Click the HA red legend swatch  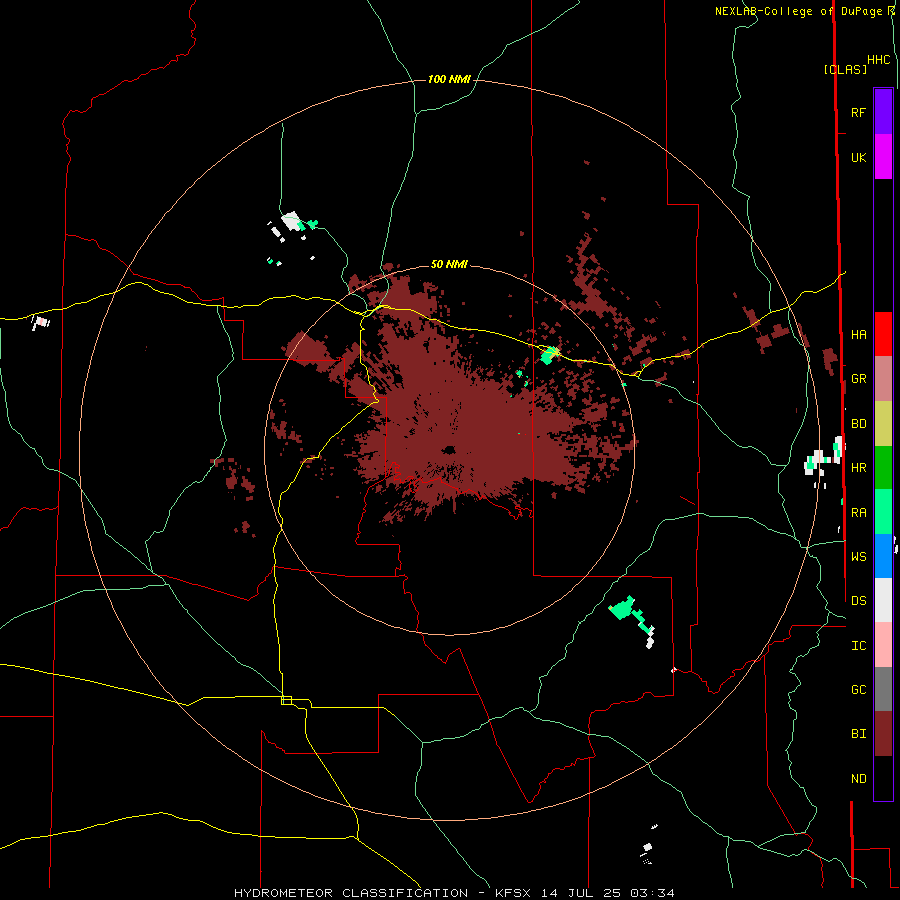(x=883, y=334)
